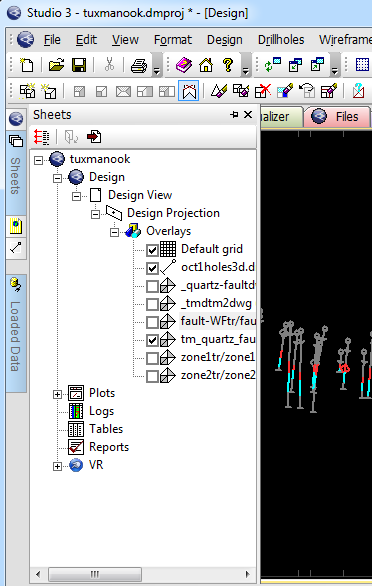Switch to the Files tab
The height and width of the screenshot is (586, 372).
click(337, 117)
